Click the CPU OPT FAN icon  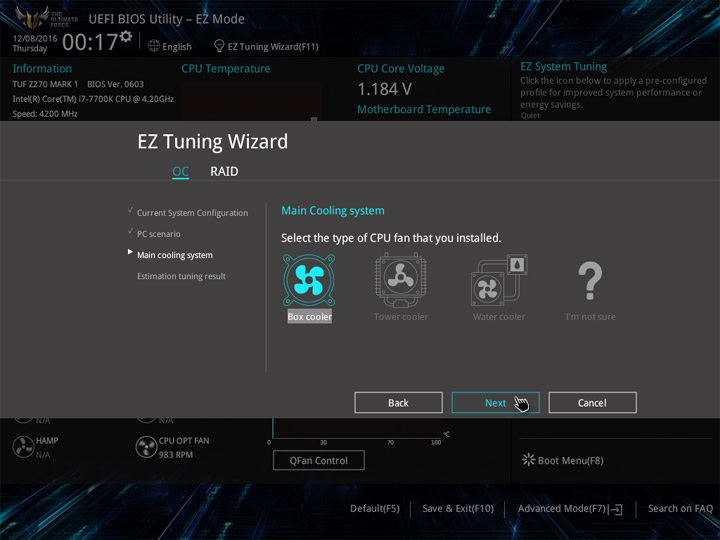(x=146, y=447)
